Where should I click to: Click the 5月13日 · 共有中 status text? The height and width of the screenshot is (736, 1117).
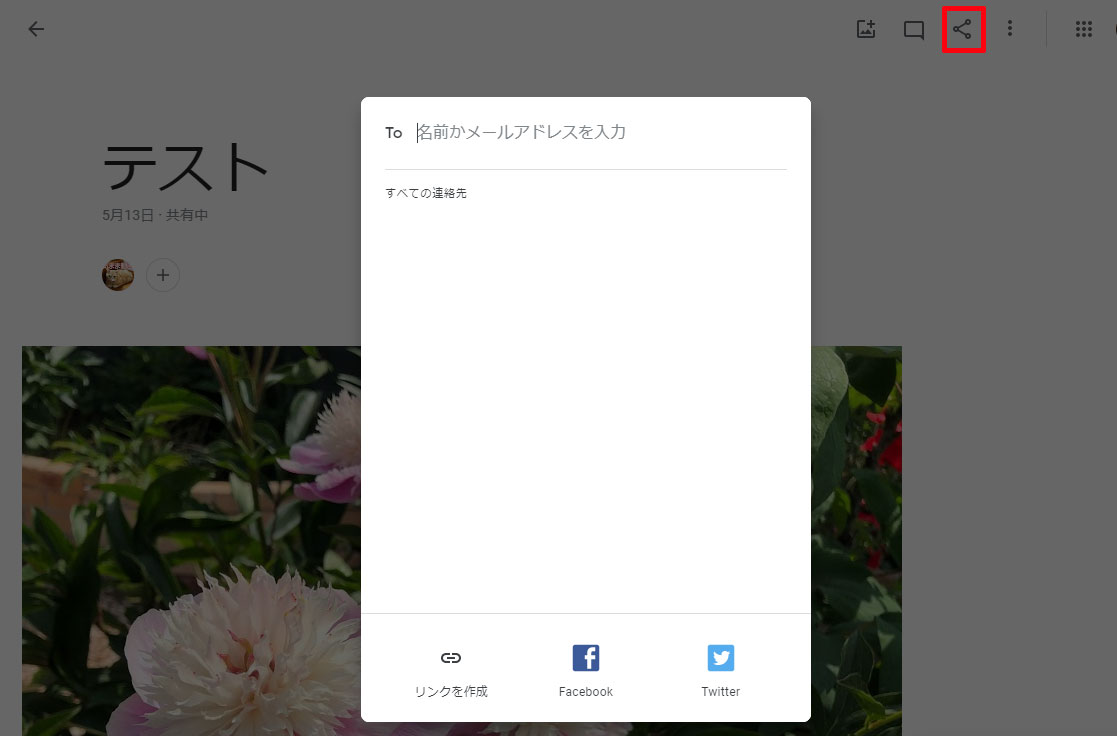[x=155, y=215]
